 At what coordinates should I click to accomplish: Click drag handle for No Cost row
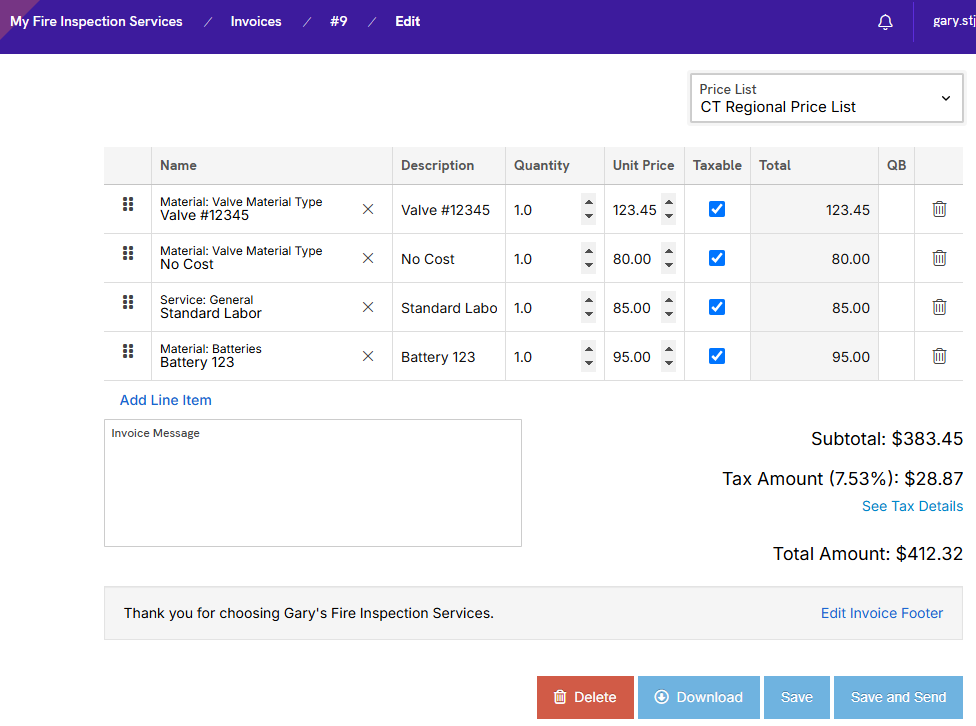coord(128,253)
